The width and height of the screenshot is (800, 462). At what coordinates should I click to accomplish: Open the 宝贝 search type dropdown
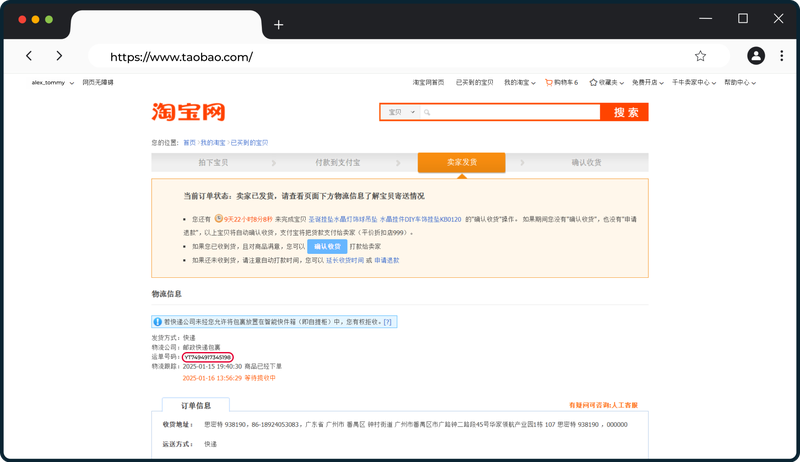point(402,112)
